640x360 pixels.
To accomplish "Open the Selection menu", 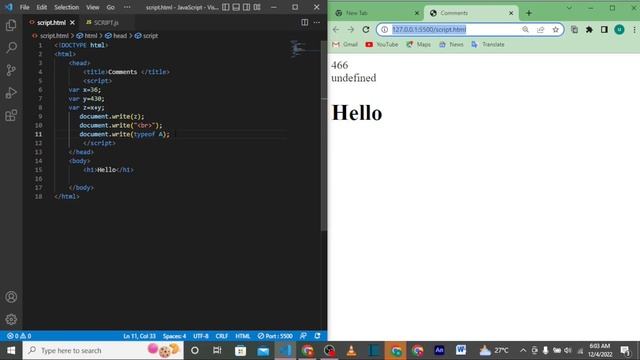I will pyautogui.click(x=67, y=7).
